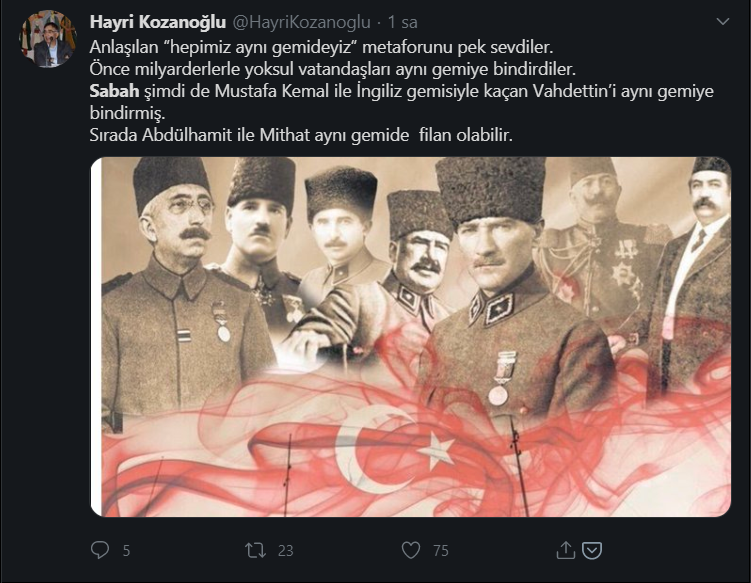View the attached historical collage image
751x583 pixels.
pos(410,337)
